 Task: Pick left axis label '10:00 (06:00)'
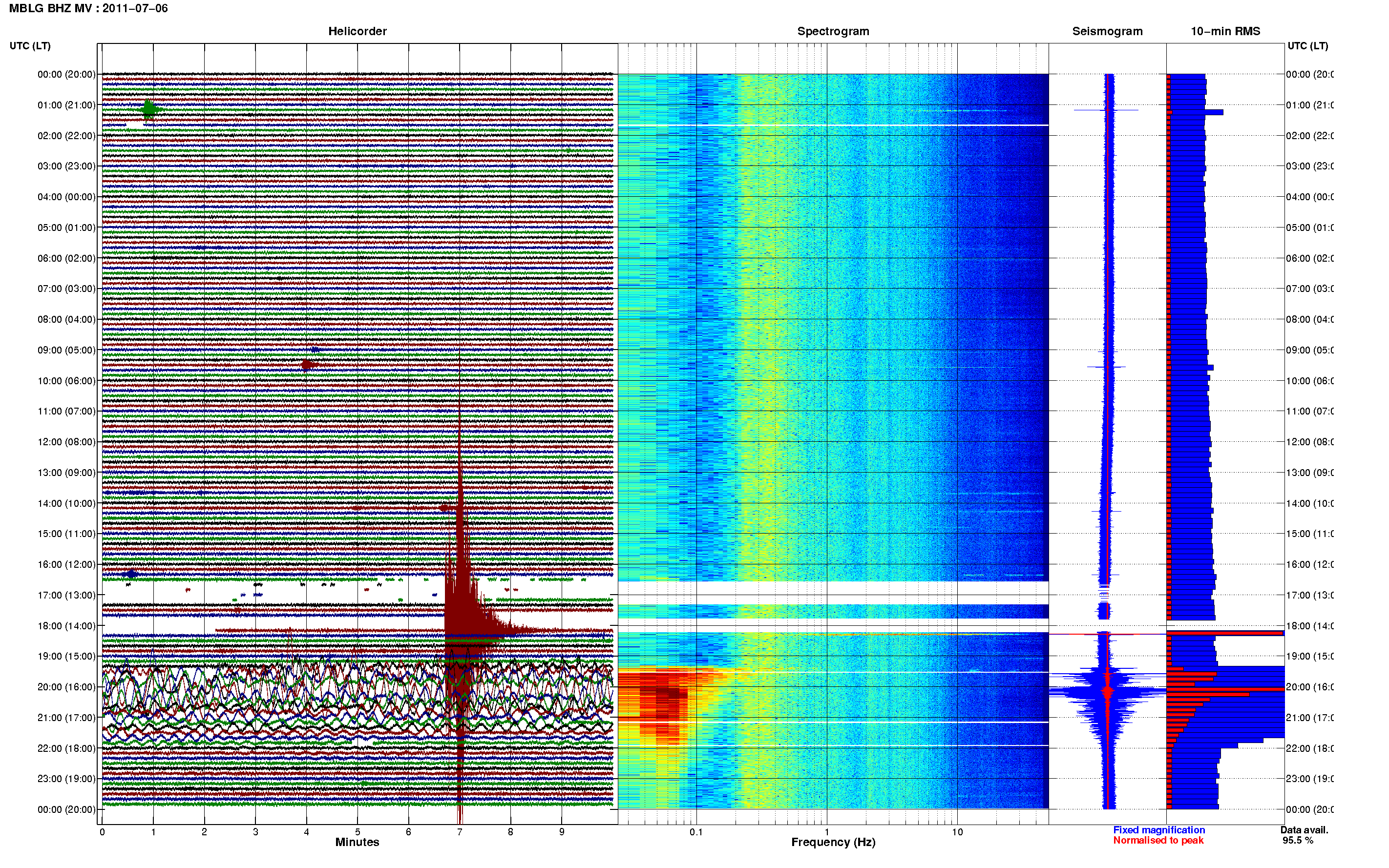66,381
